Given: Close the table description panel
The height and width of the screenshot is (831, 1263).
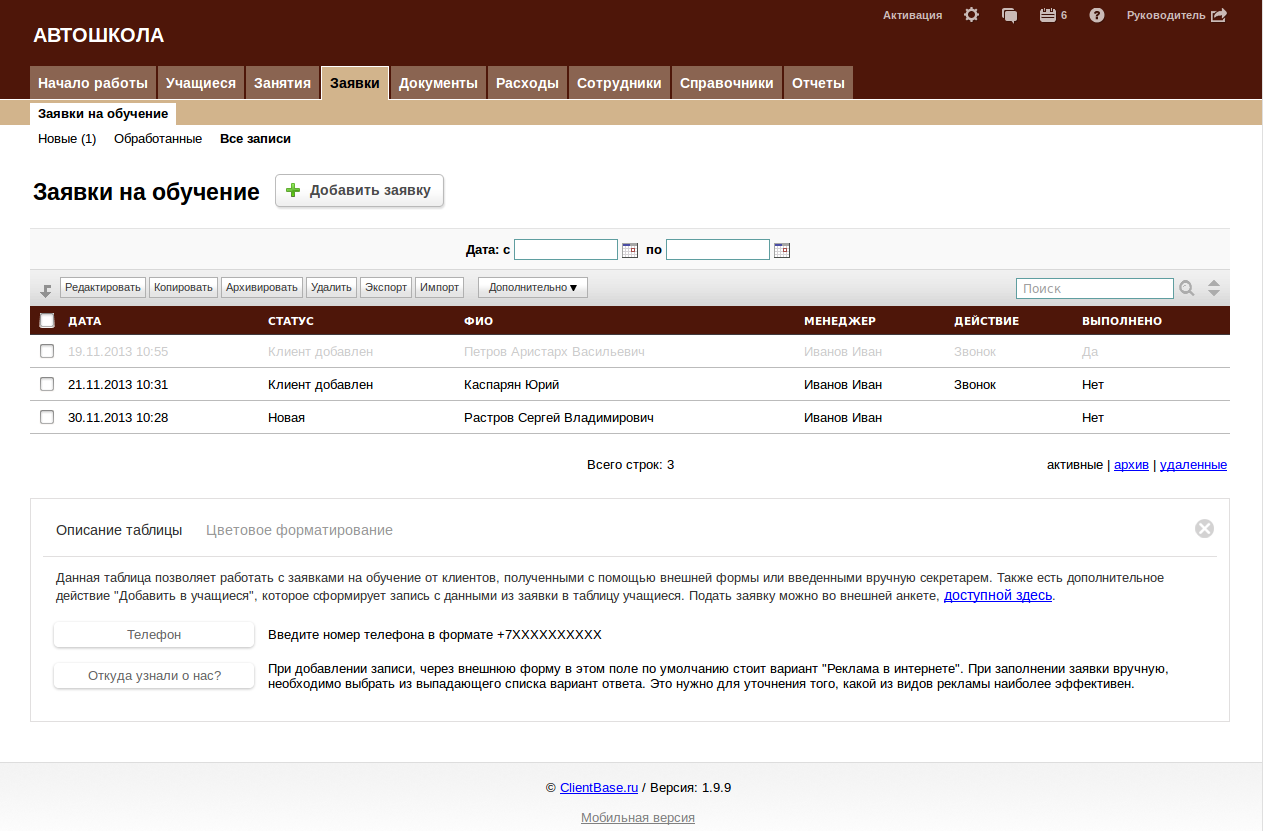Looking at the screenshot, I should pos(1204,528).
